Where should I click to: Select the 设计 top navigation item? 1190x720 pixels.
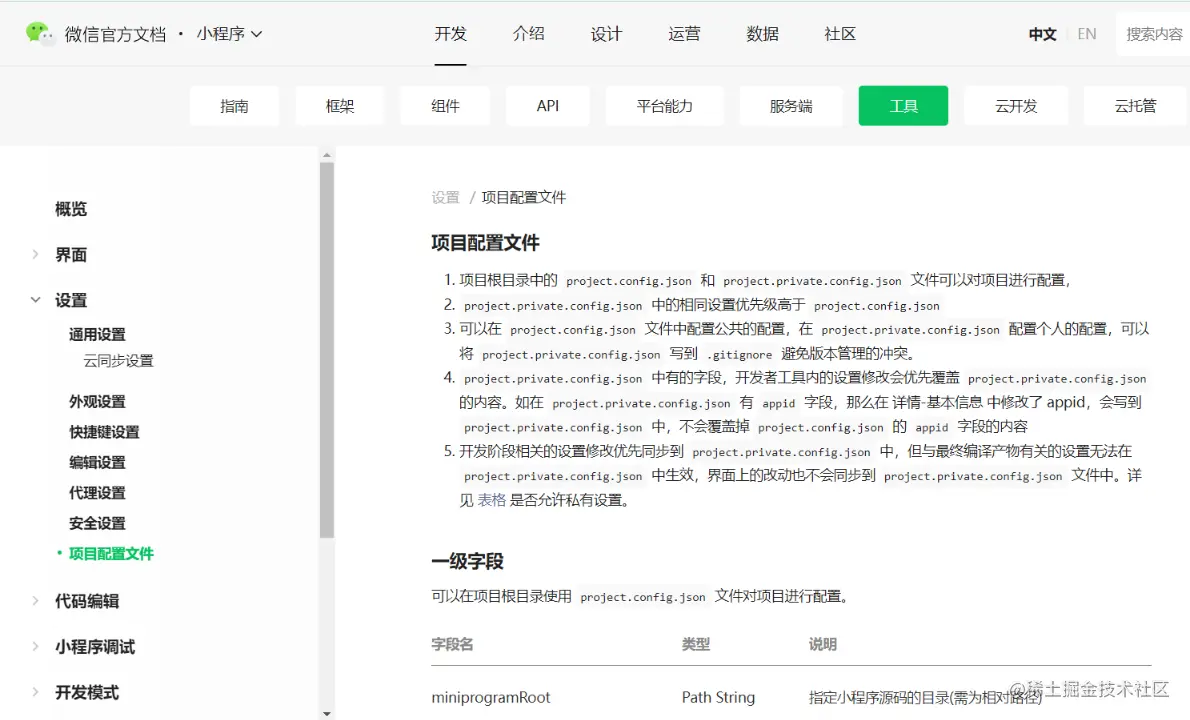606,33
